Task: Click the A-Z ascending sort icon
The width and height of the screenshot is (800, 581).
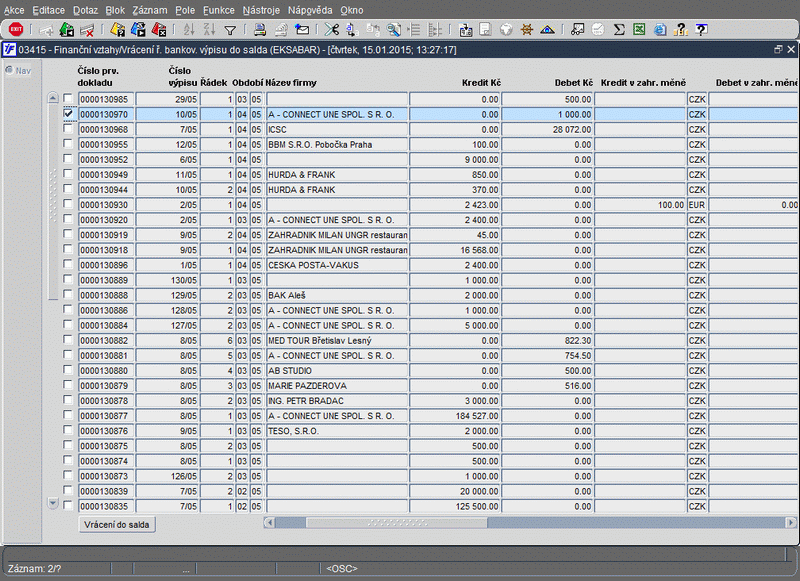Action: pos(189,30)
